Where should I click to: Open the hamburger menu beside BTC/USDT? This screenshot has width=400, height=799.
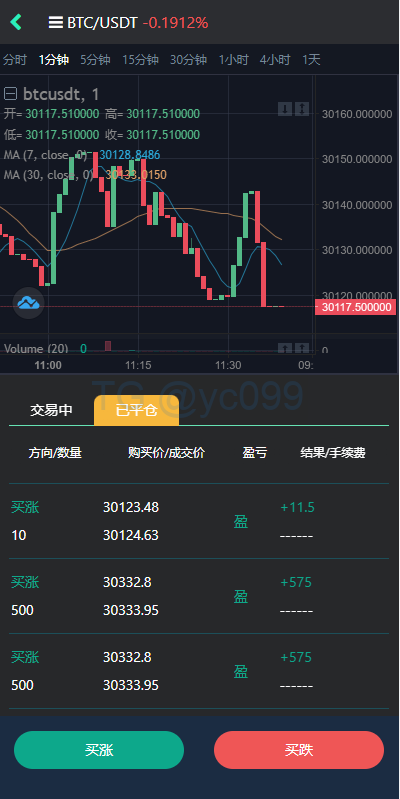point(56,22)
